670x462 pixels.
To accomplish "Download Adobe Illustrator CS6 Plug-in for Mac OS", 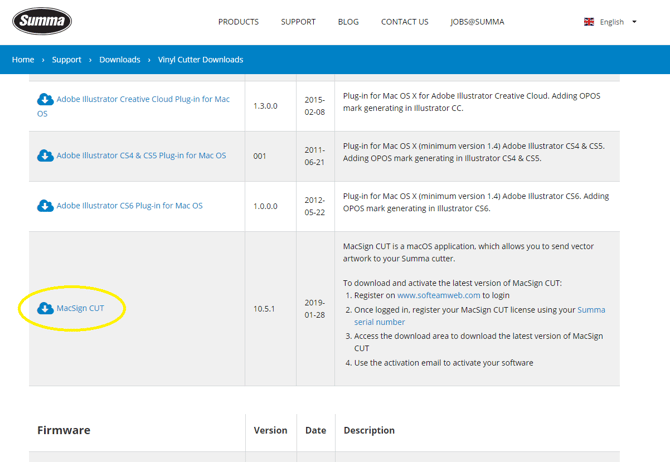I will (x=129, y=206).
